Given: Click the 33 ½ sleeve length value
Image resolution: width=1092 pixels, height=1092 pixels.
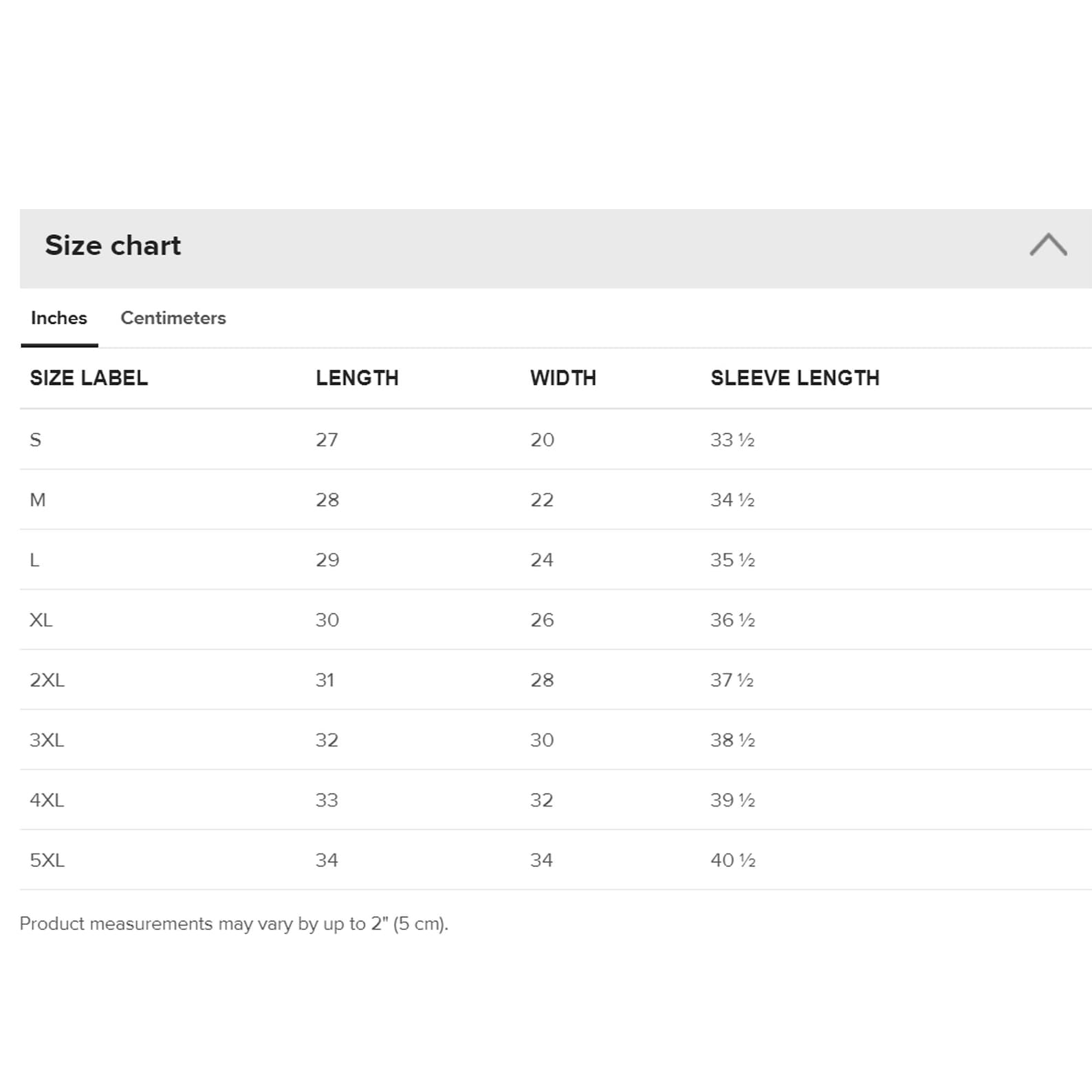Looking at the screenshot, I should [732, 439].
